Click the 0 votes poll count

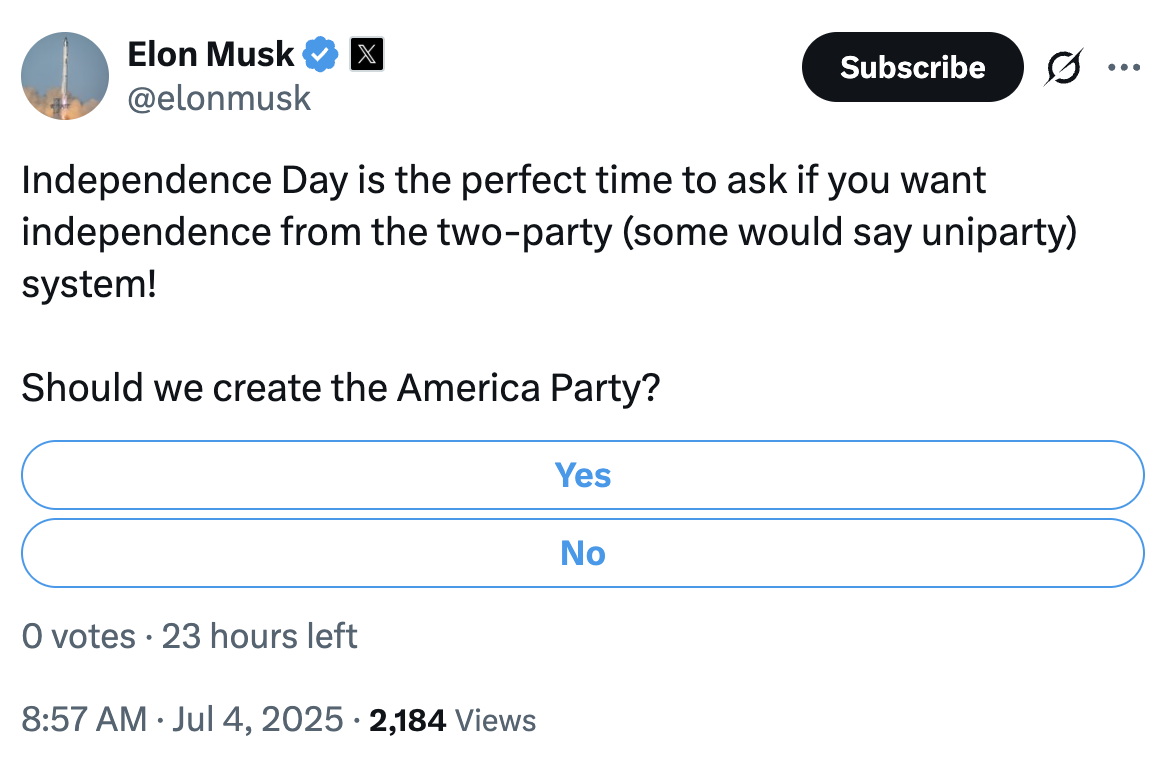[78, 636]
